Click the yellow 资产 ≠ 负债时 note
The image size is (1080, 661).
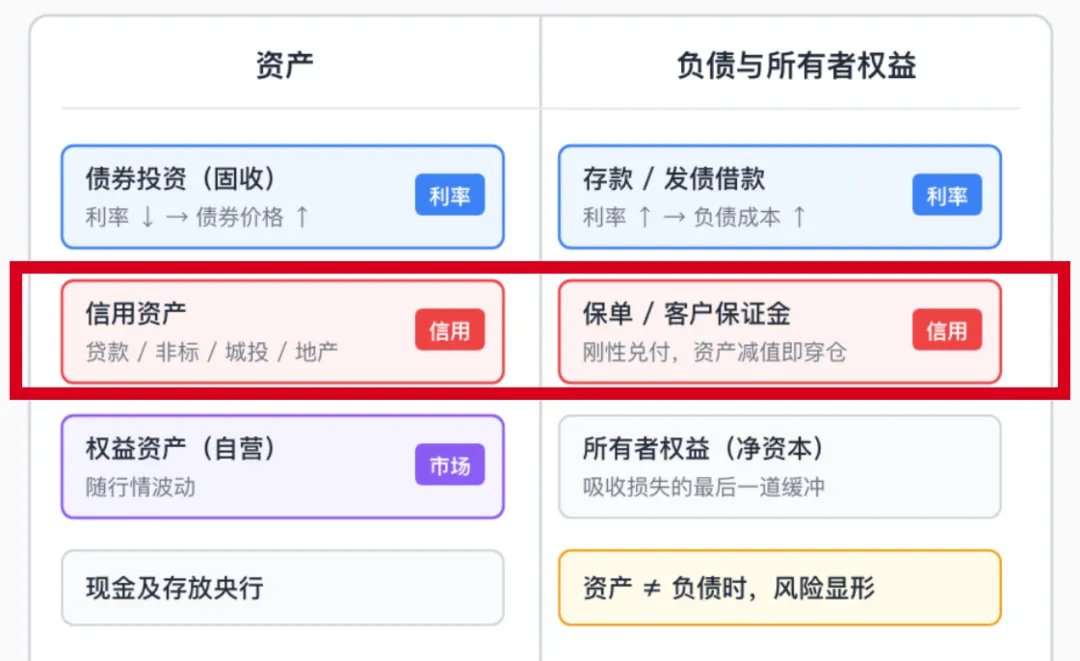point(780,587)
